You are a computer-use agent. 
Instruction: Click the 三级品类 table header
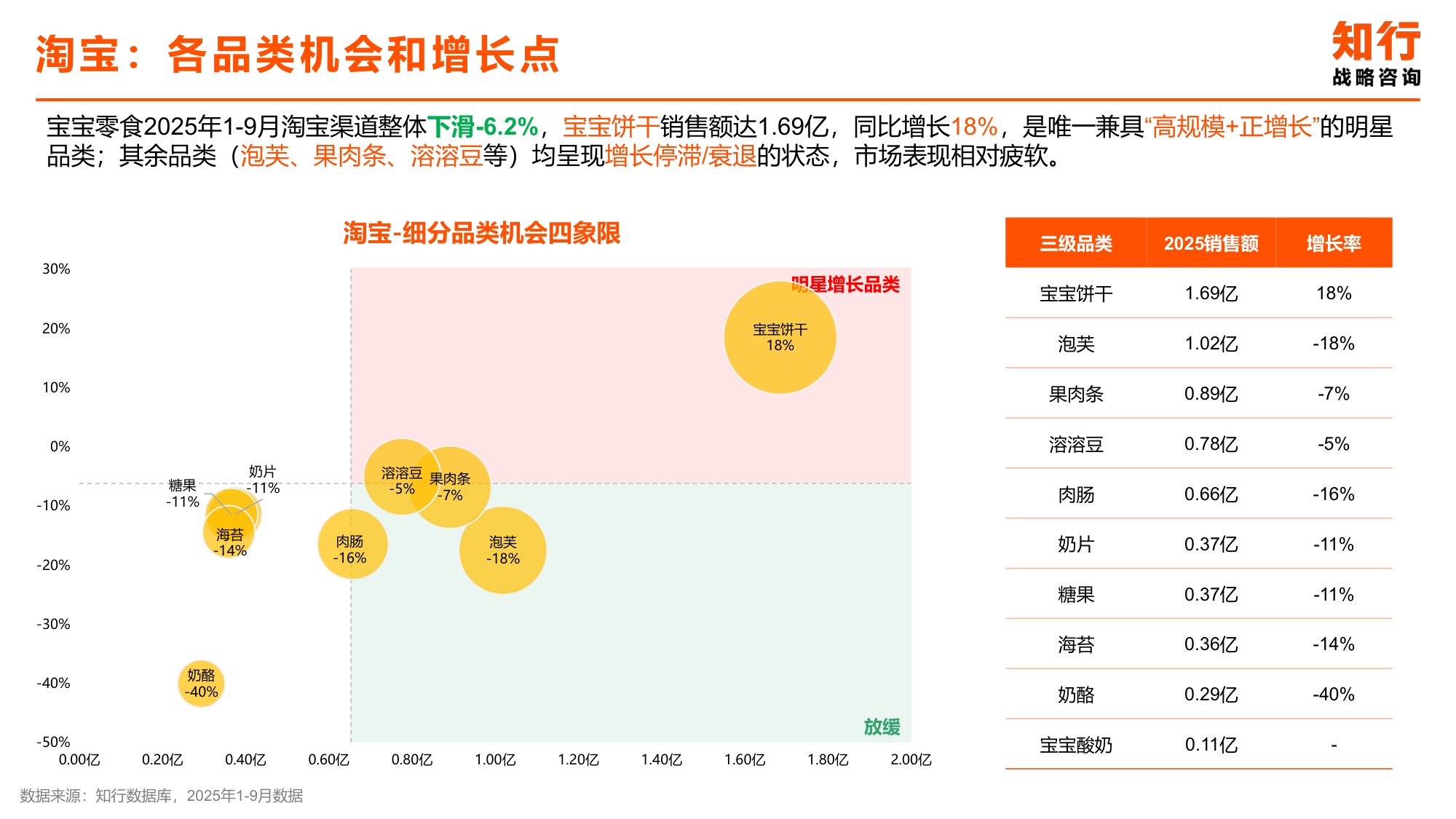click(1076, 243)
